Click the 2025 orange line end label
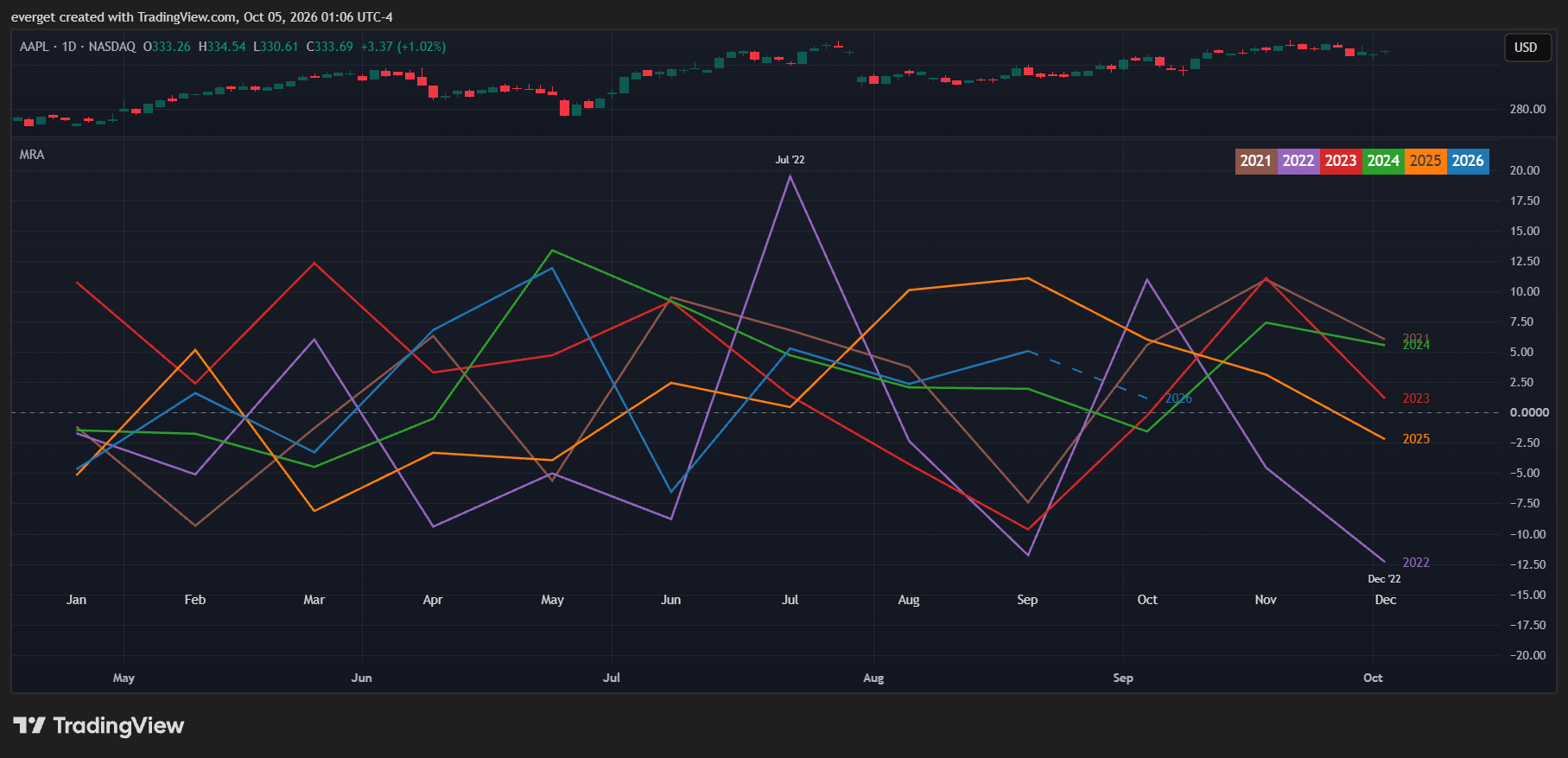This screenshot has height=758, width=1568. [x=1416, y=439]
